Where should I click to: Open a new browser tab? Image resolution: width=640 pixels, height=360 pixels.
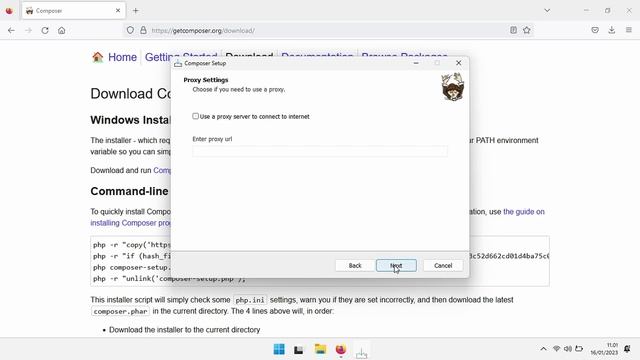coord(136,11)
